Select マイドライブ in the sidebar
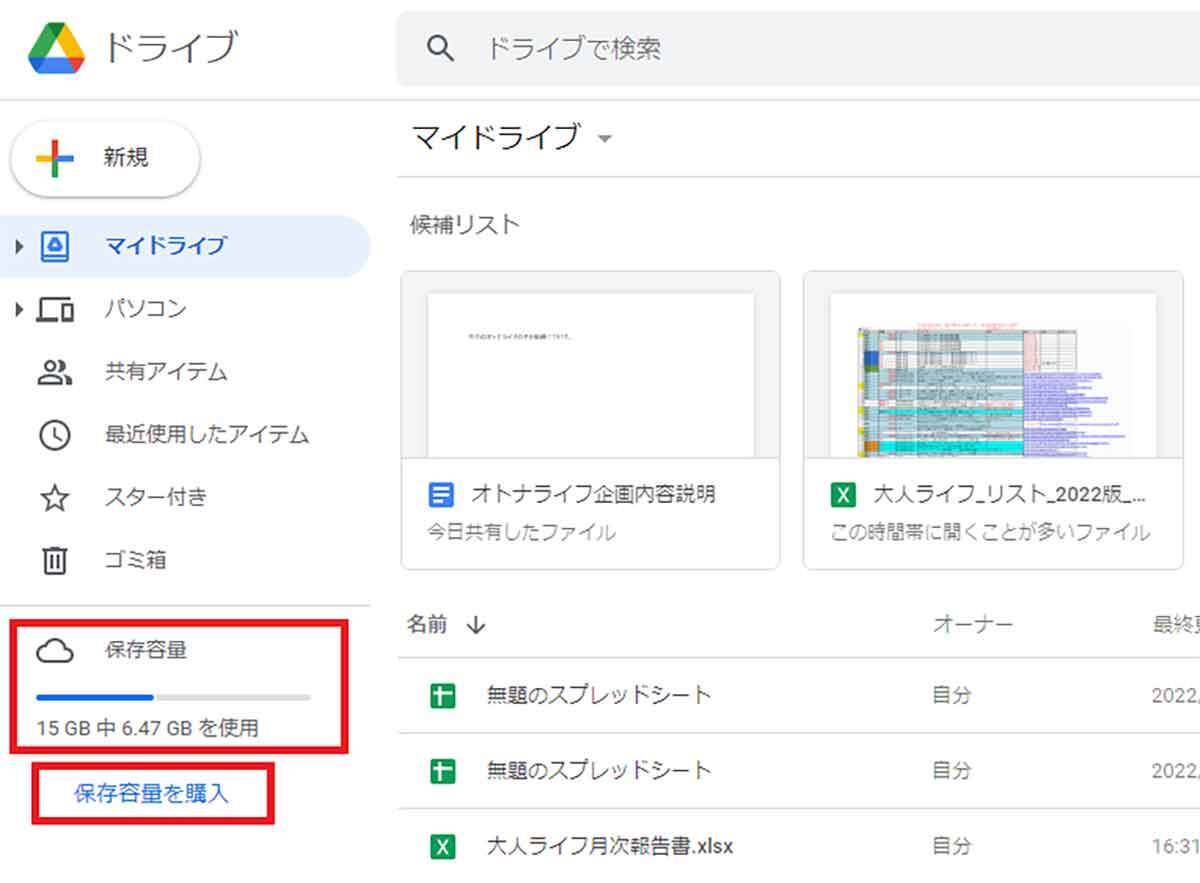The image size is (1200, 883). (166, 246)
